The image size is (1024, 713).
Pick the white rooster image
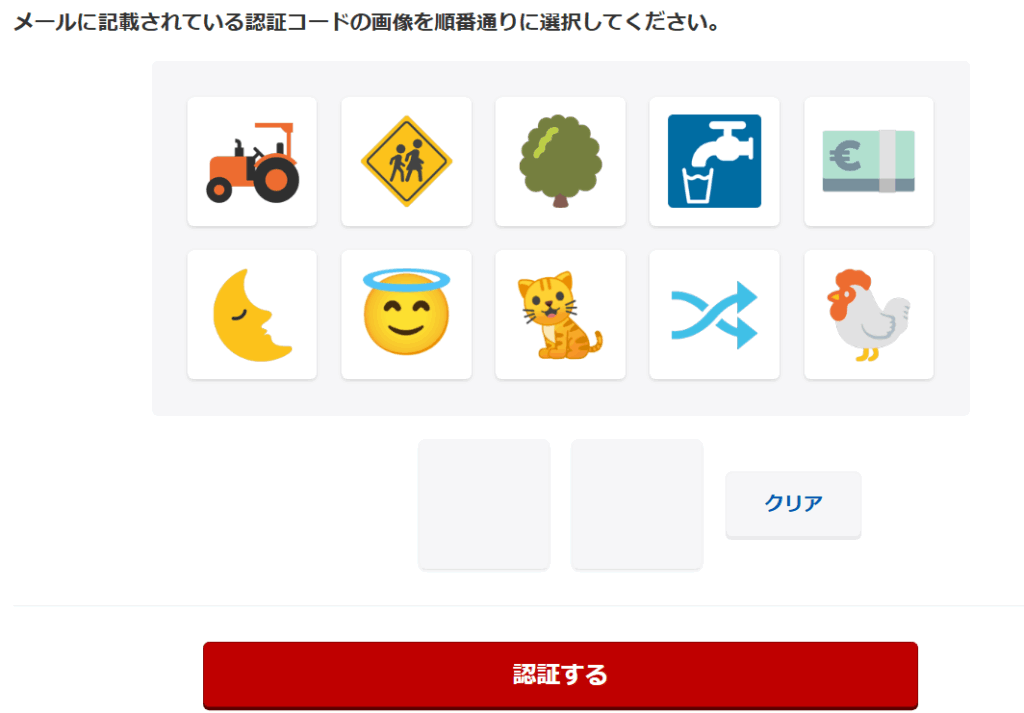pos(869,315)
